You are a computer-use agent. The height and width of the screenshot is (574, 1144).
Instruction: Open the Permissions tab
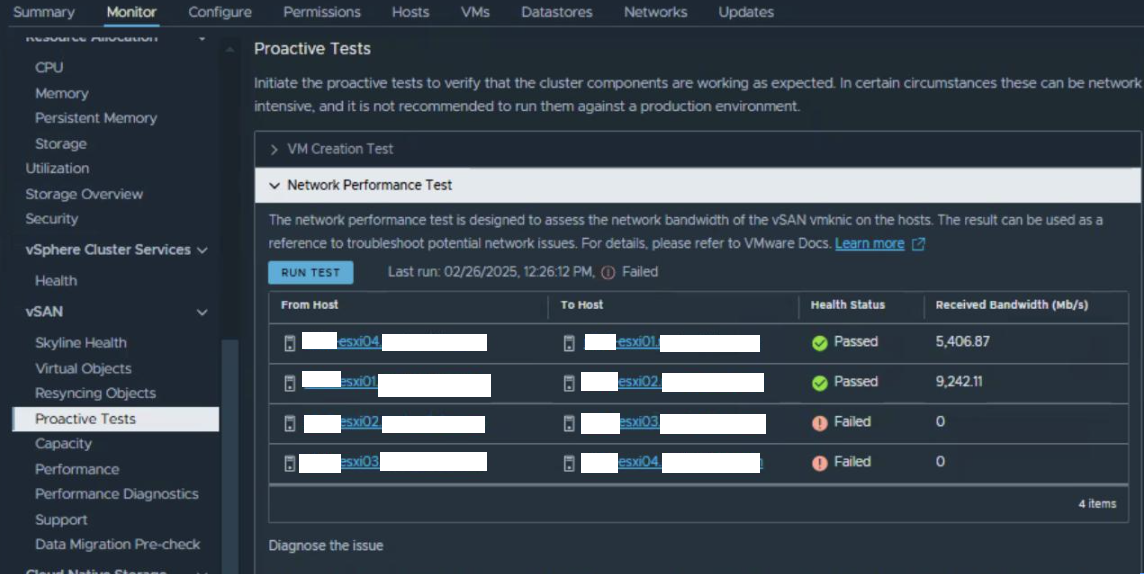click(x=322, y=12)
